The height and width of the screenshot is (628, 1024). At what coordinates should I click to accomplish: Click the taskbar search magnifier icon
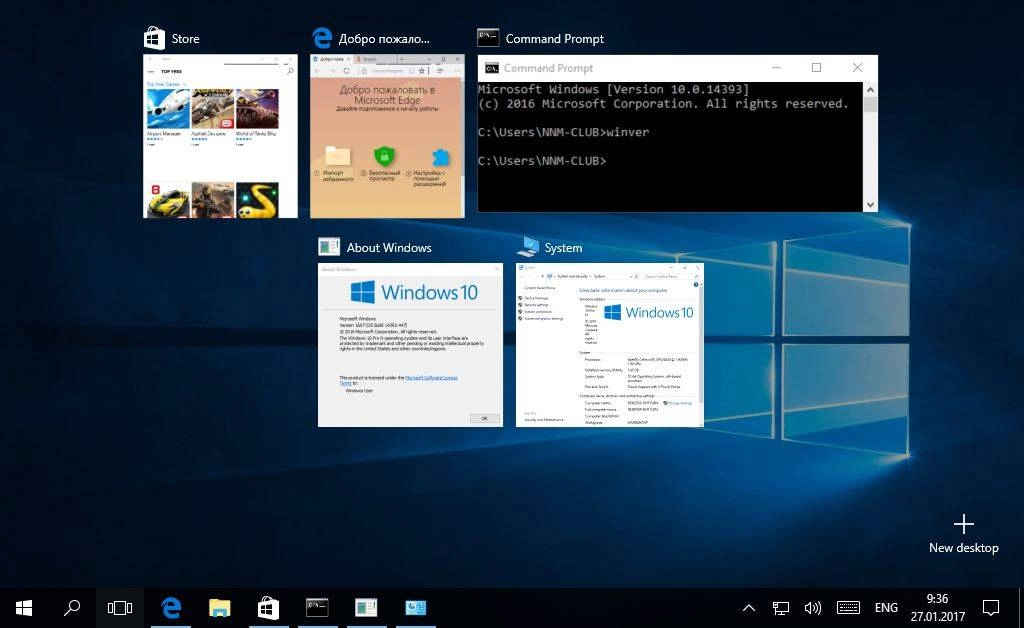pyautogui.click(x=72, y=608)
